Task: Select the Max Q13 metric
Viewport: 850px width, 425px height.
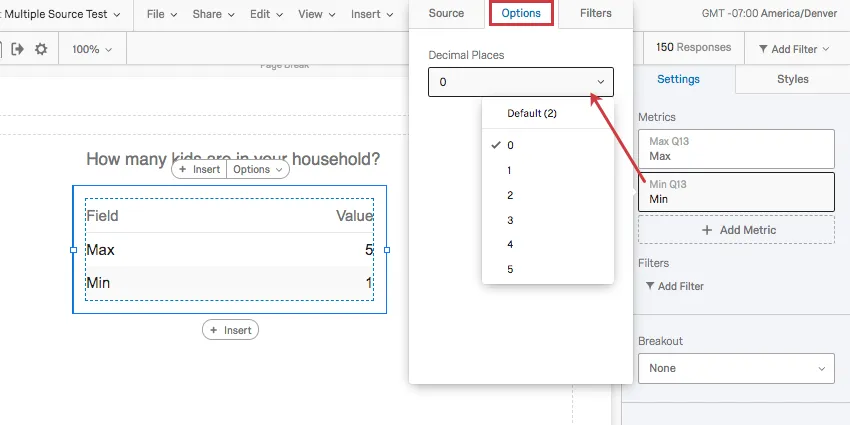Action: [736, 149]
